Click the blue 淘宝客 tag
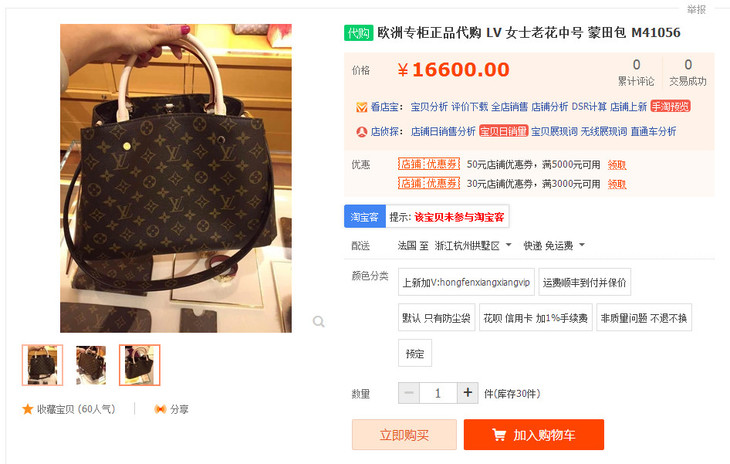The width and height of the screenshot is (730, 464). (365, 216)
